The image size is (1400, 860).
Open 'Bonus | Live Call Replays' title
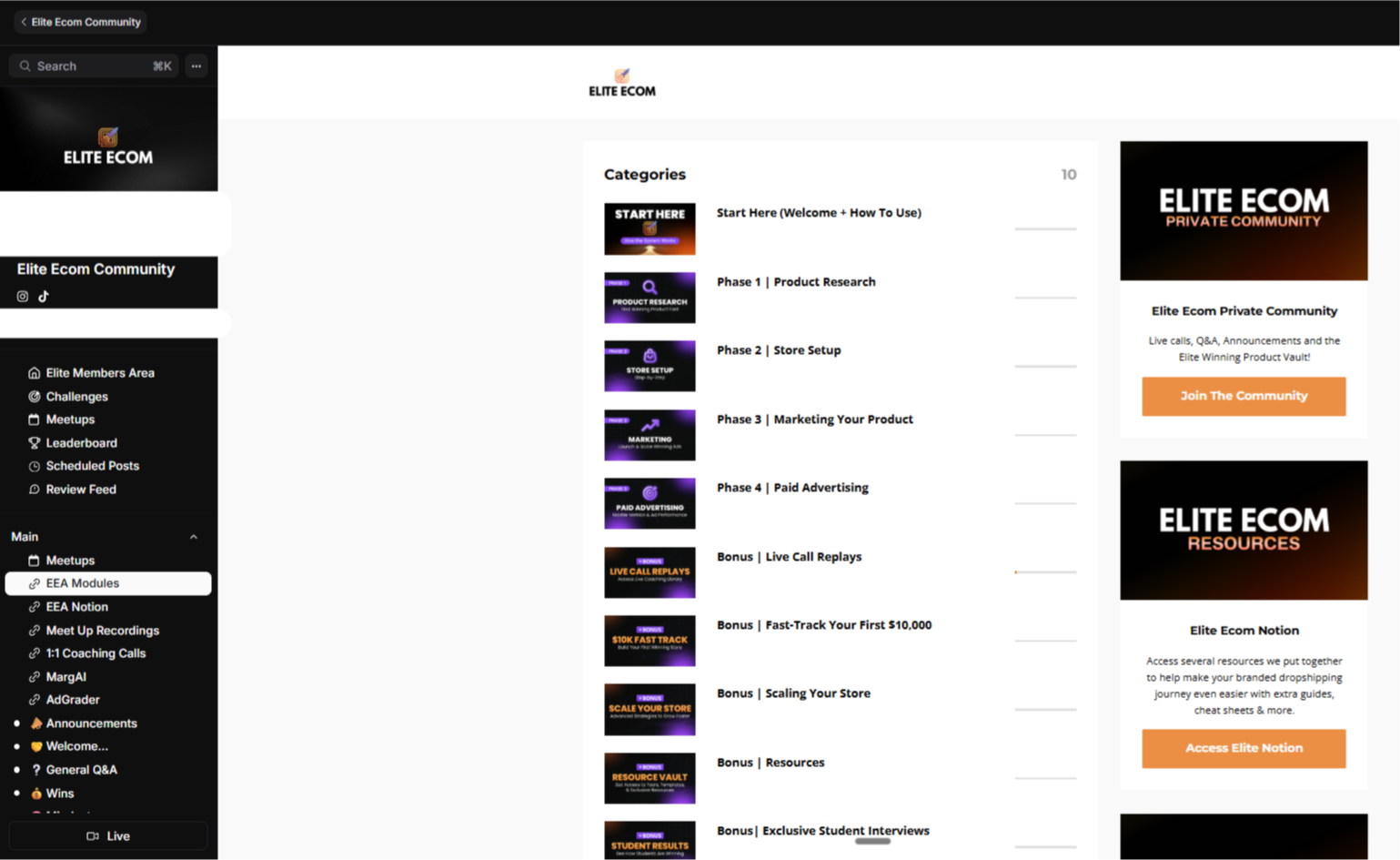[789, 557]
